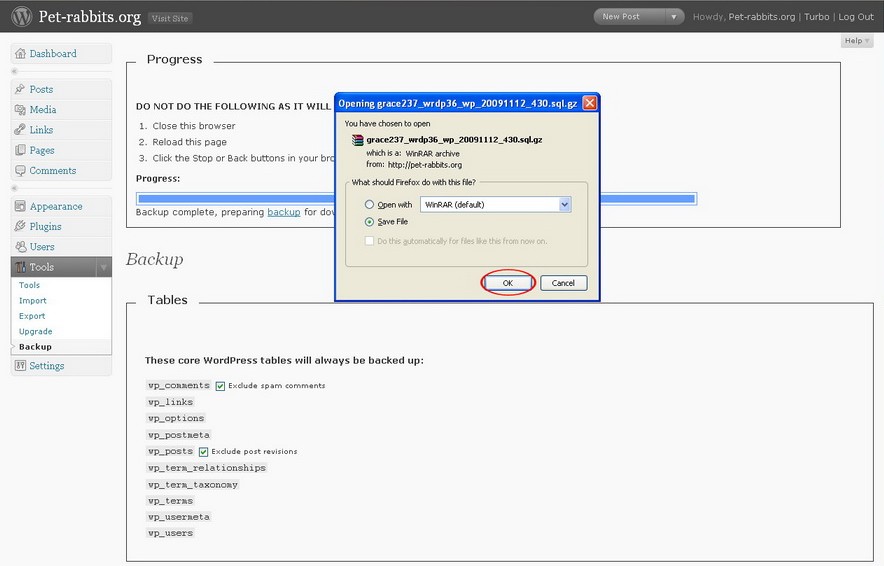Click OK in the download dialog

507,283
